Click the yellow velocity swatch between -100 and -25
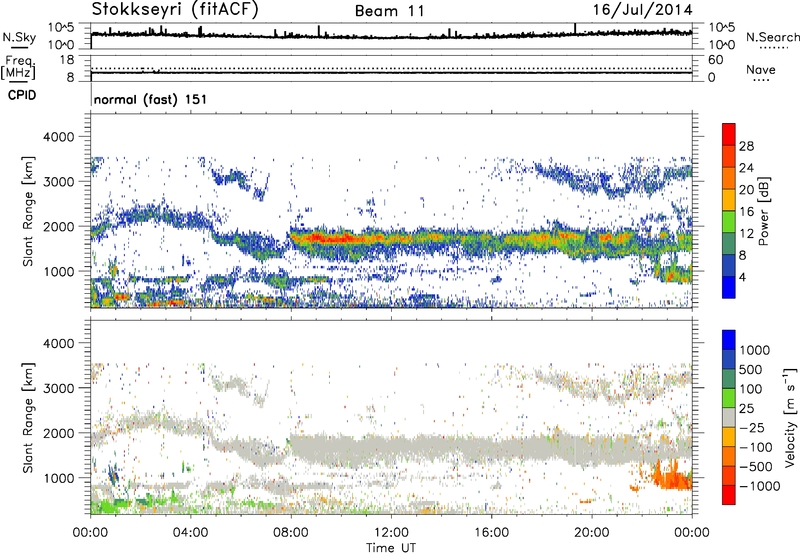Image resolution: width=800 pixels, height=554 pixels. 729,438
